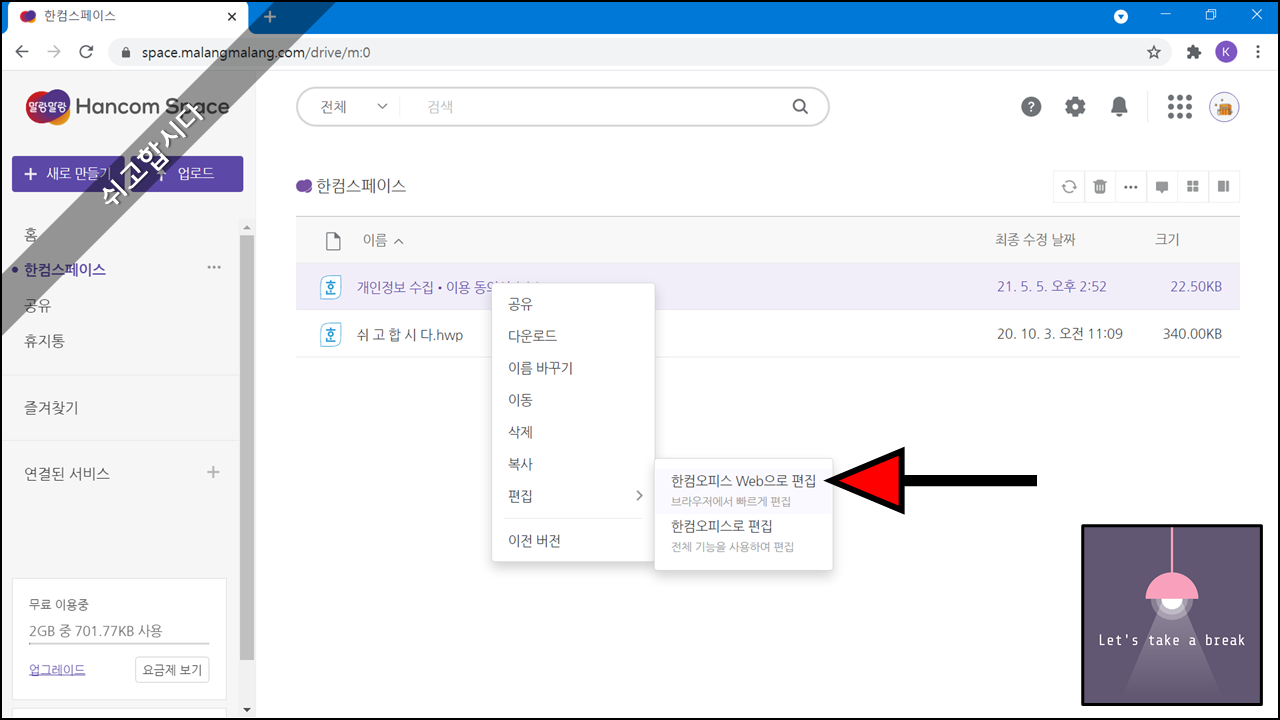The image size is (1280, 720).
Task: Refresh the file list
Action: tap(1069, 186)
